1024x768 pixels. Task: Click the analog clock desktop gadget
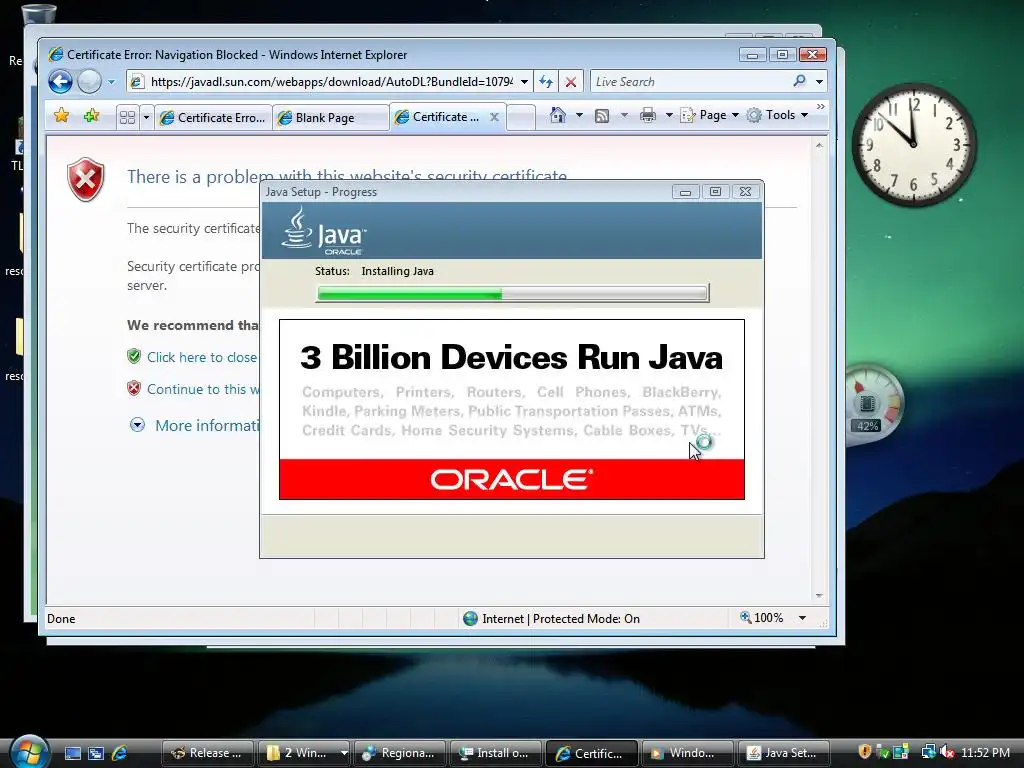[x=914, y=144]
